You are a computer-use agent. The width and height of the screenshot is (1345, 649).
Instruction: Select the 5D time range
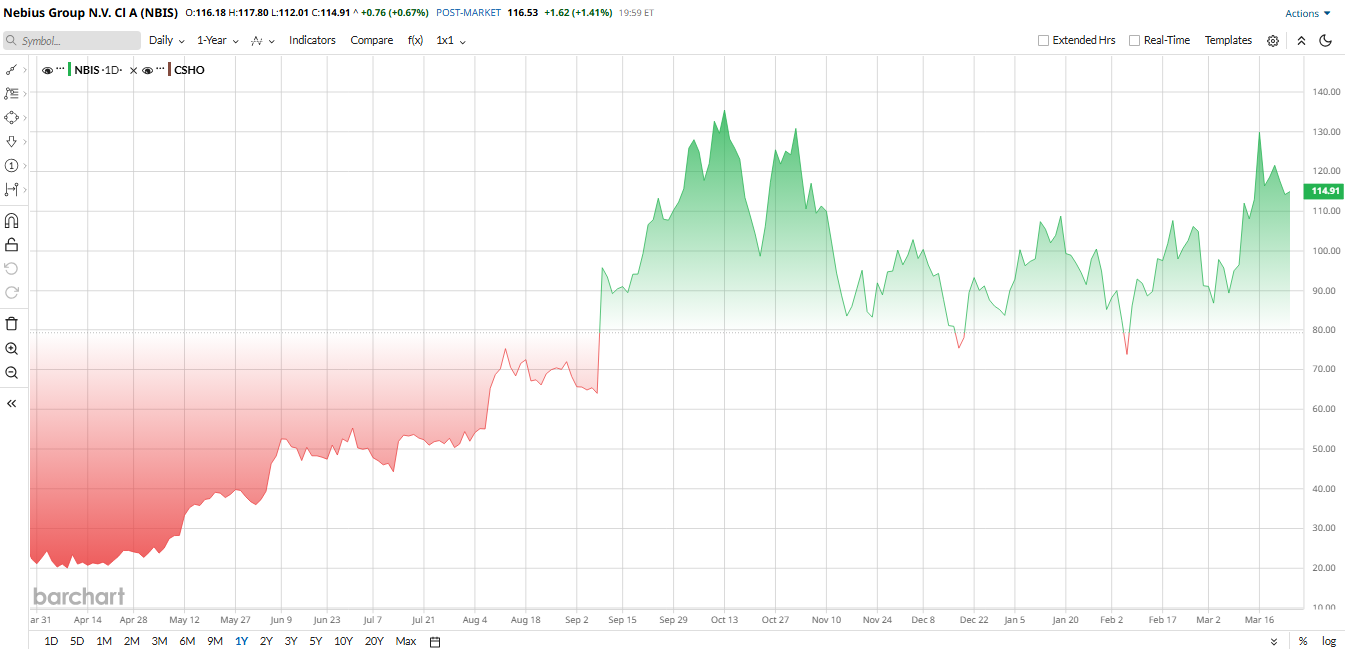pyautogui.click(x=77, y=641)
